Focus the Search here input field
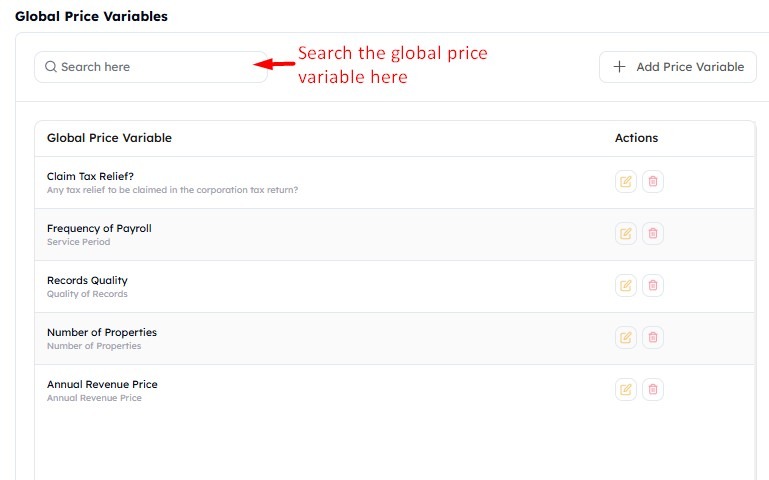769x480 pixels. pos(151,67)
